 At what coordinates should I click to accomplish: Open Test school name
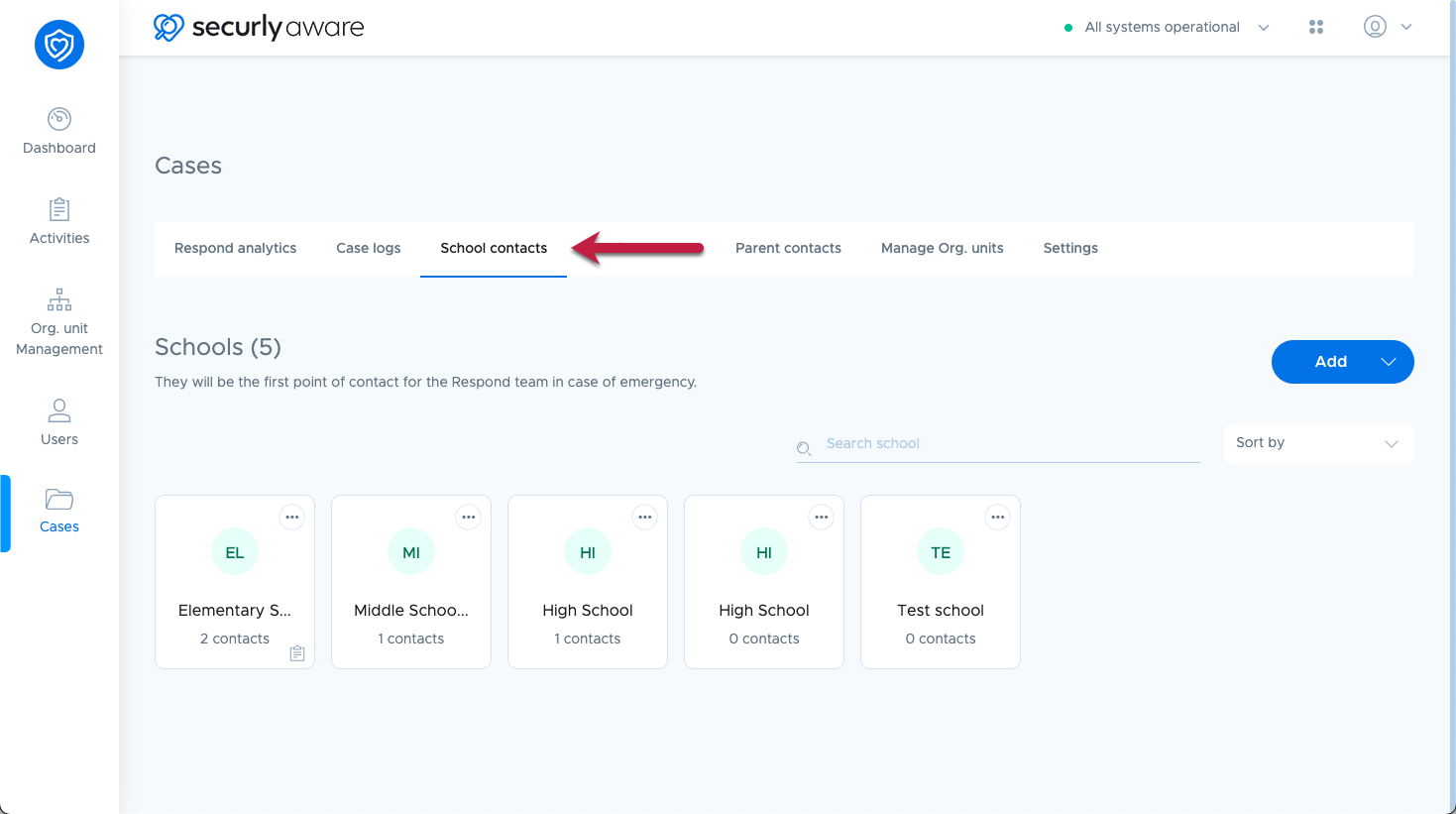[x=941, y=610]
